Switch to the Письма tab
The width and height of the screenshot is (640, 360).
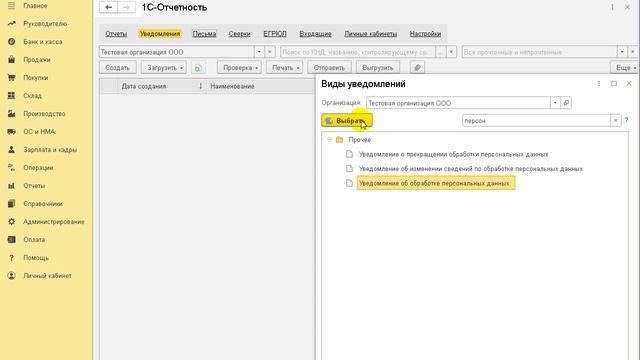(204, 34)
